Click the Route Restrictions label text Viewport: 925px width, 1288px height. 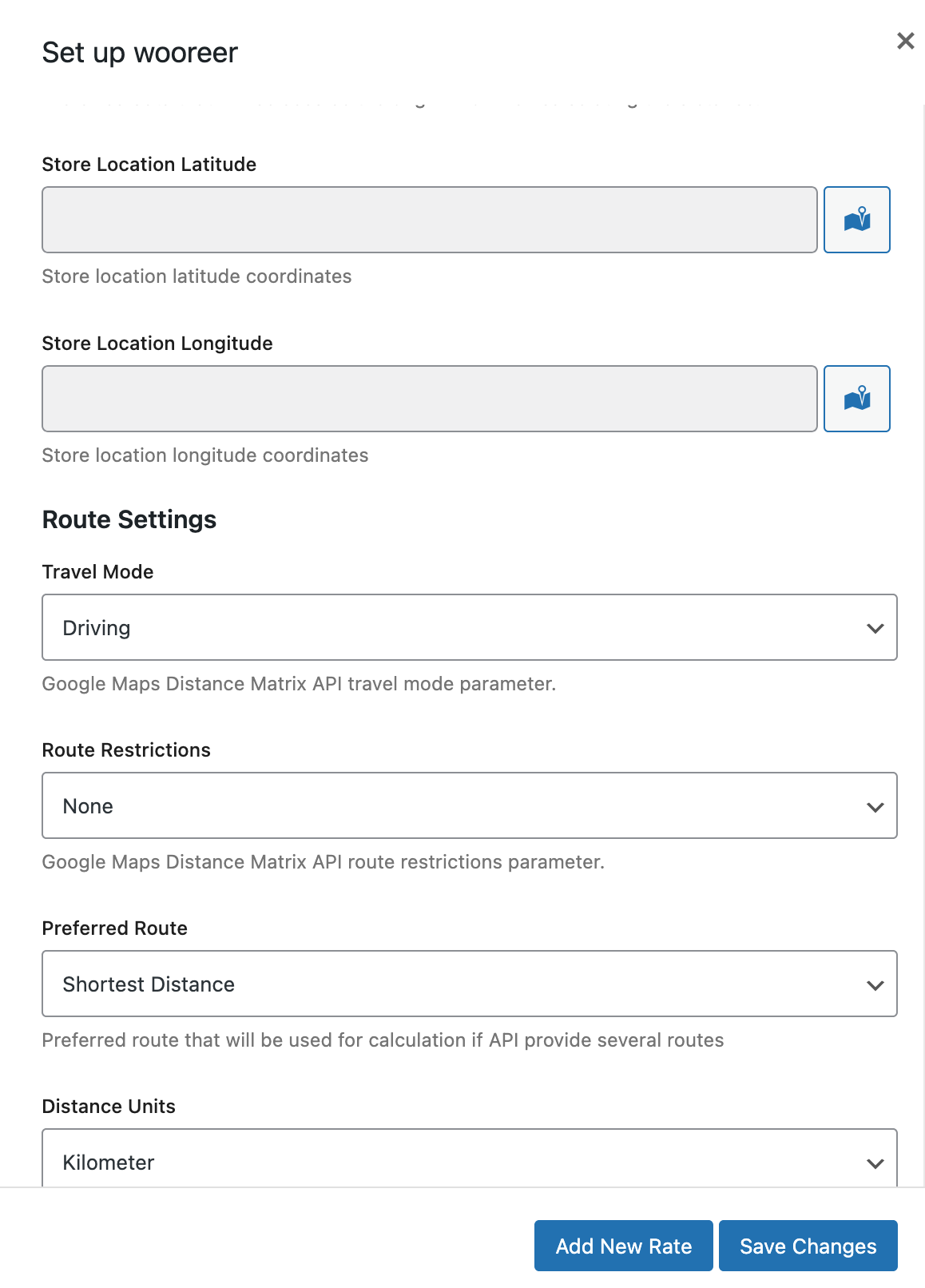click(126, 750)
